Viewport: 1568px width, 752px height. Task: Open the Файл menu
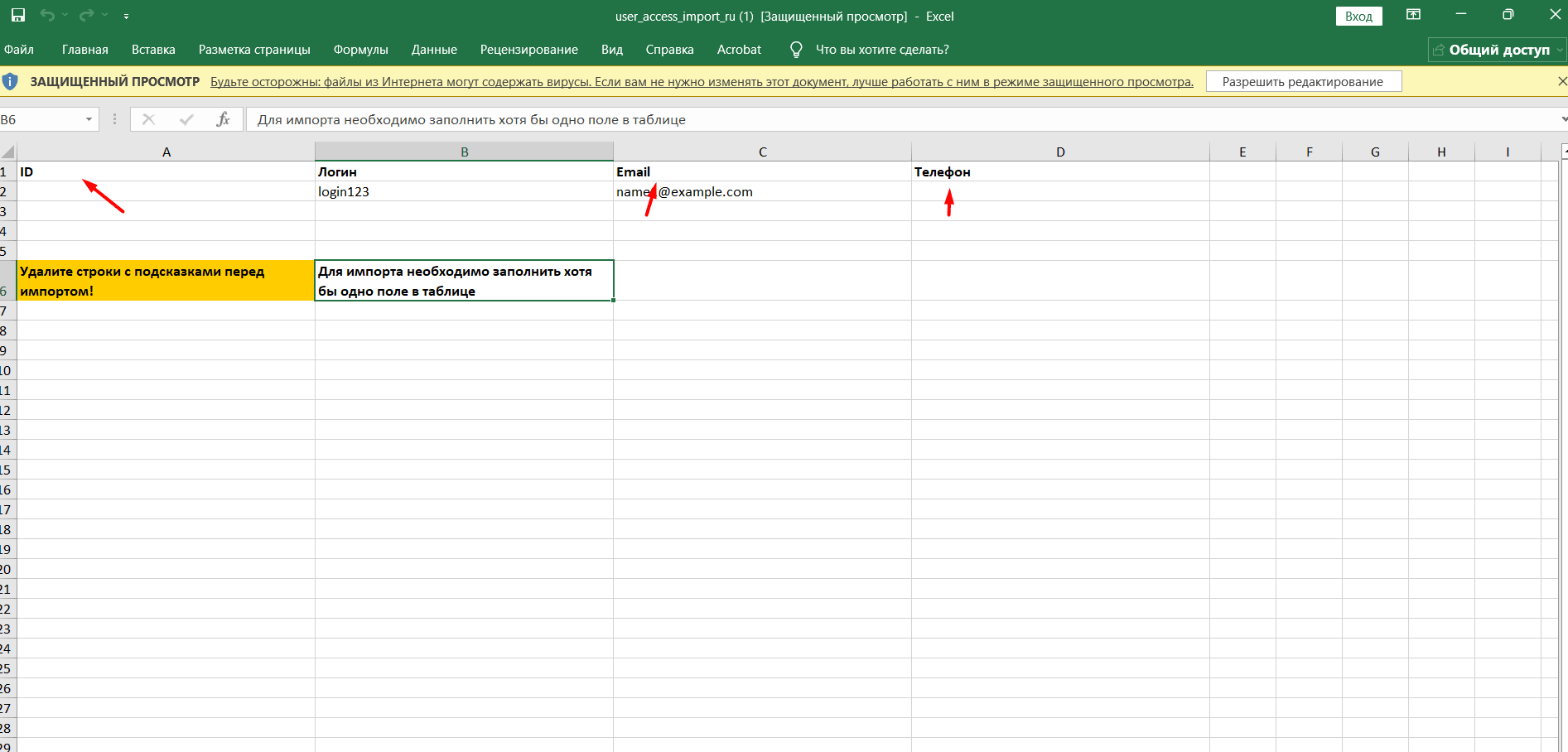pyautogui.click(x=19, y=50)
